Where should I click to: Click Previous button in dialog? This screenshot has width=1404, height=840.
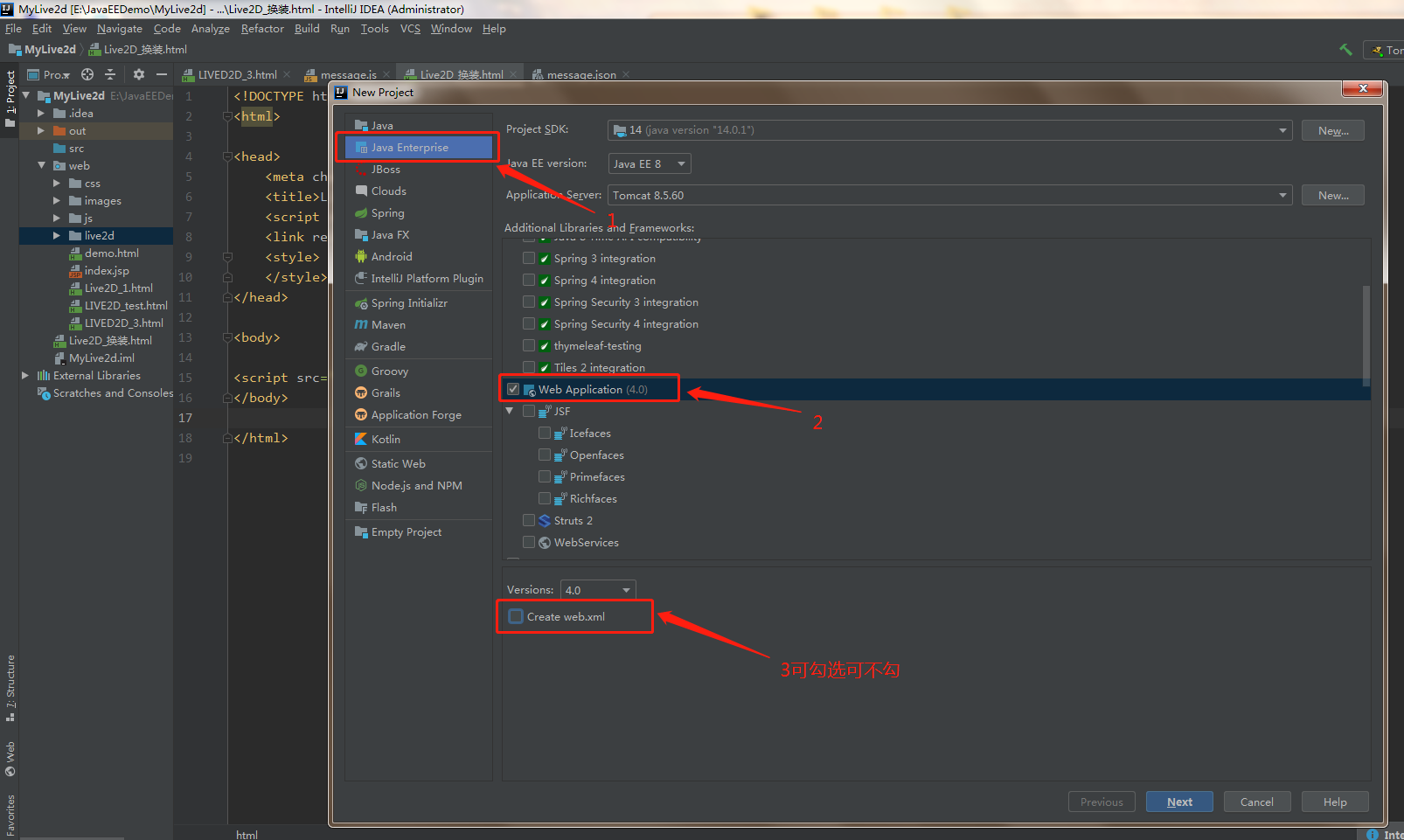tap(1102, 802)
